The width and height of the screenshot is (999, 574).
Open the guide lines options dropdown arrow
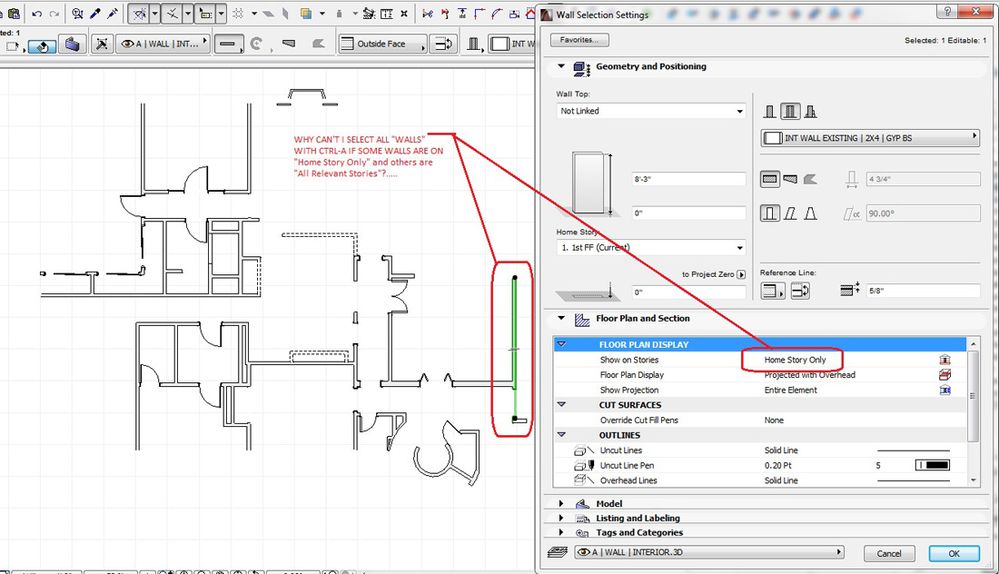click(x=154, y=13)
